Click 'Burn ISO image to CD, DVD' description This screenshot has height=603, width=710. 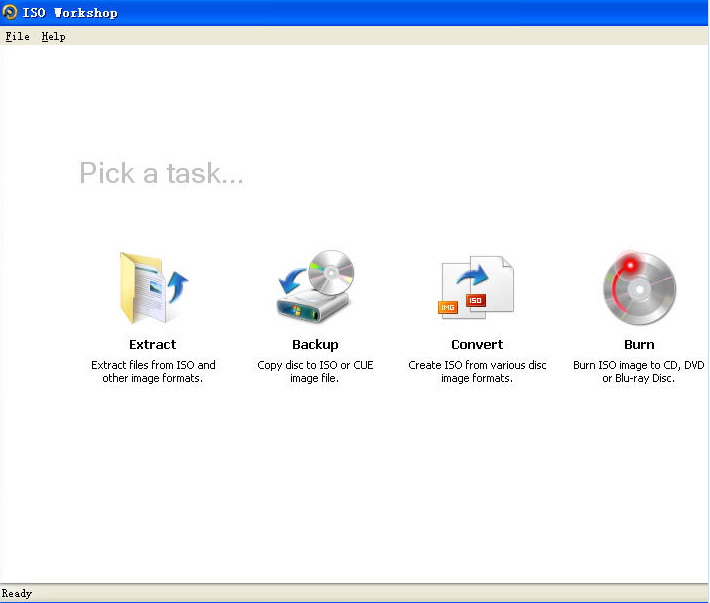coord(638,371)
